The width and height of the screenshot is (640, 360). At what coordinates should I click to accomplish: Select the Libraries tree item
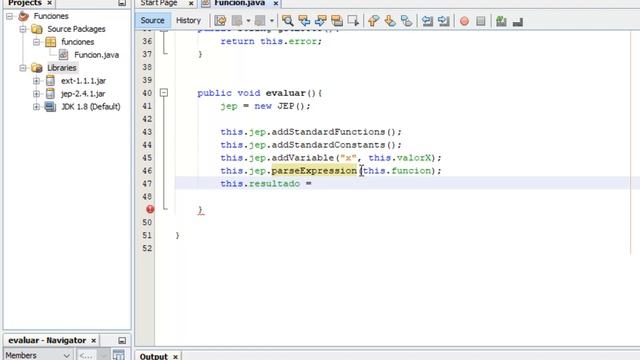(62, 68)
